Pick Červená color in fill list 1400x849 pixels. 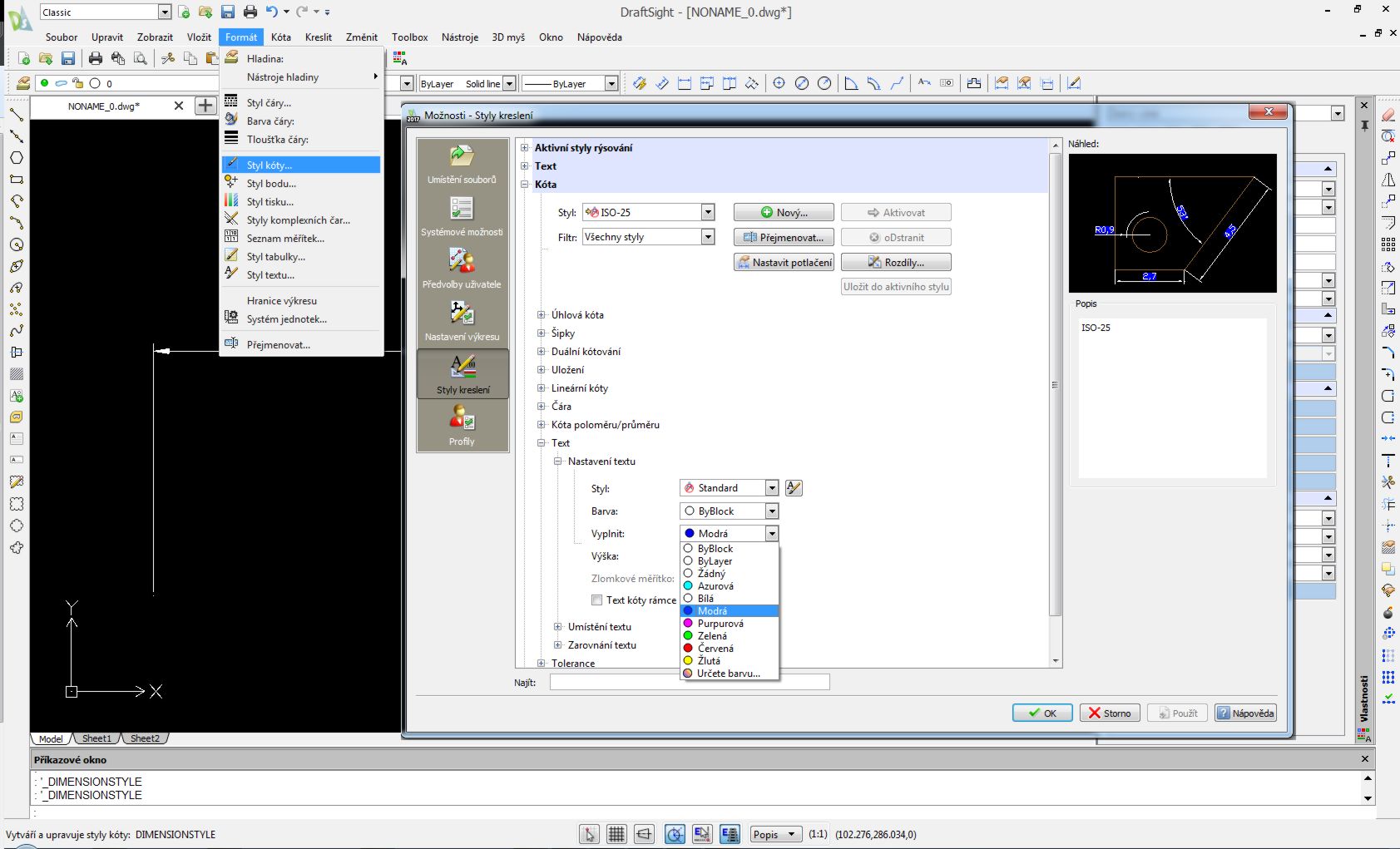click(x=730, y=649)
